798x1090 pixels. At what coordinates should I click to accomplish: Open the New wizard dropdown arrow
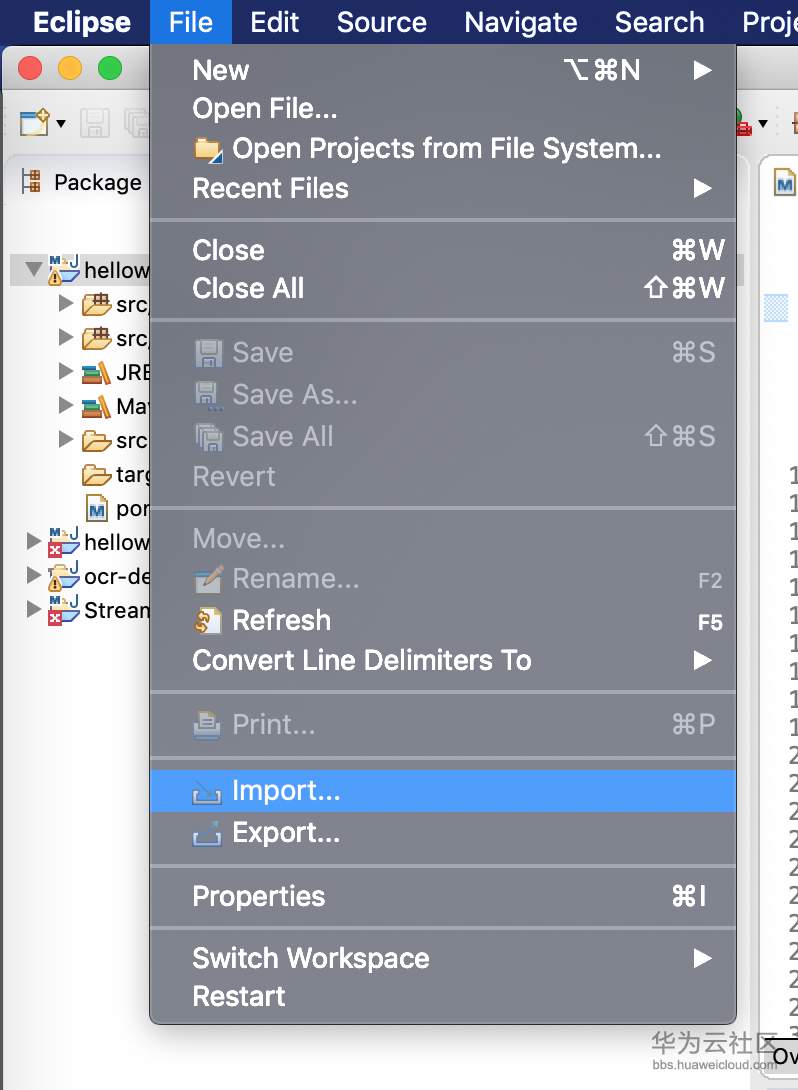tap(61, 124)
